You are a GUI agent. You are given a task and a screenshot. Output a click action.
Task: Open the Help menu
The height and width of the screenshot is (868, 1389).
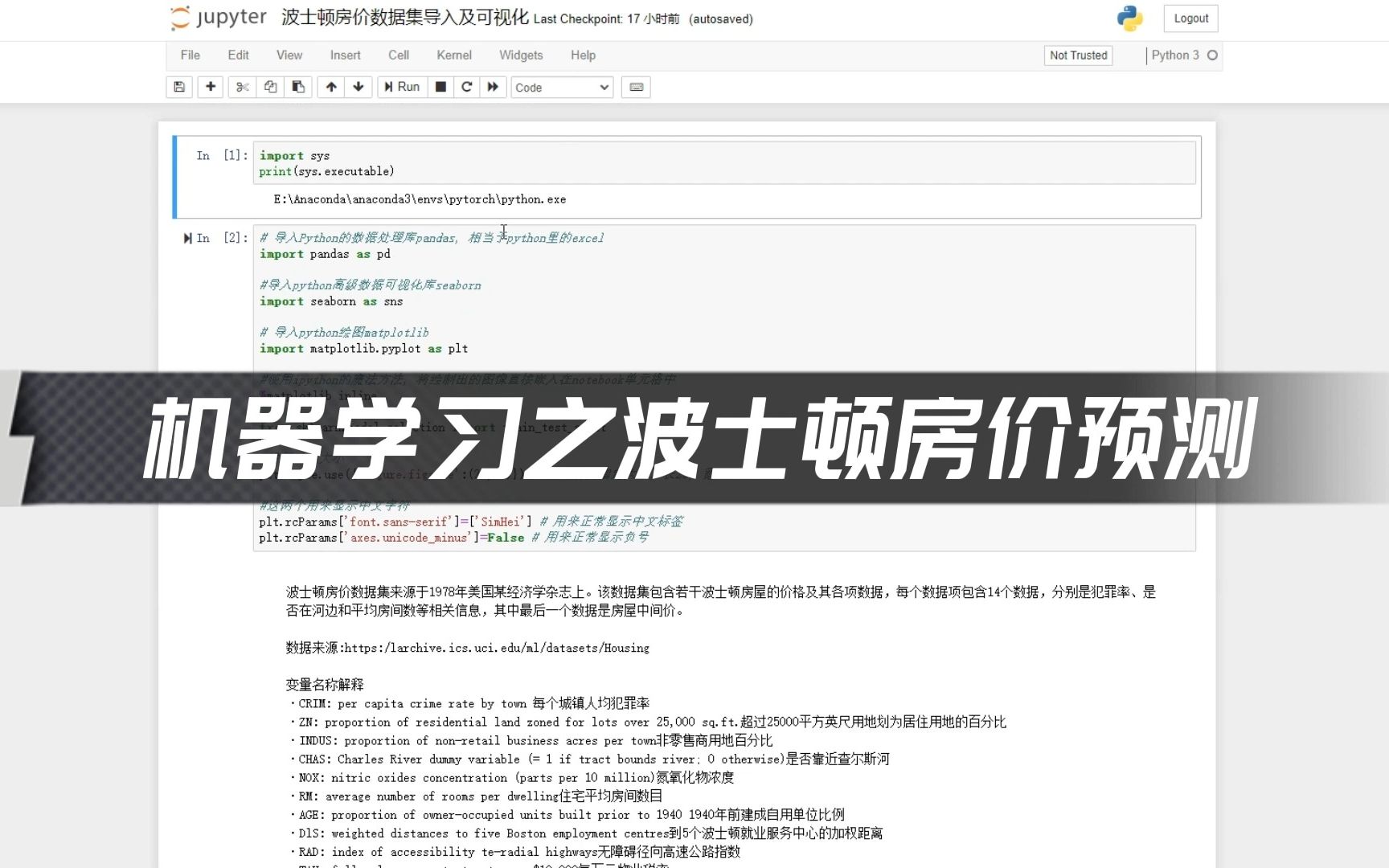tap(583, 55)
